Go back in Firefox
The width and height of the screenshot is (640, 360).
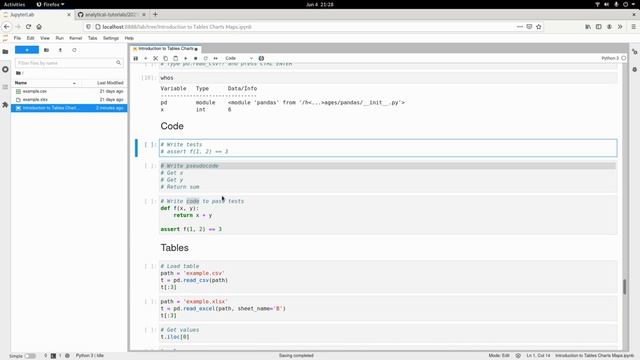7,27
